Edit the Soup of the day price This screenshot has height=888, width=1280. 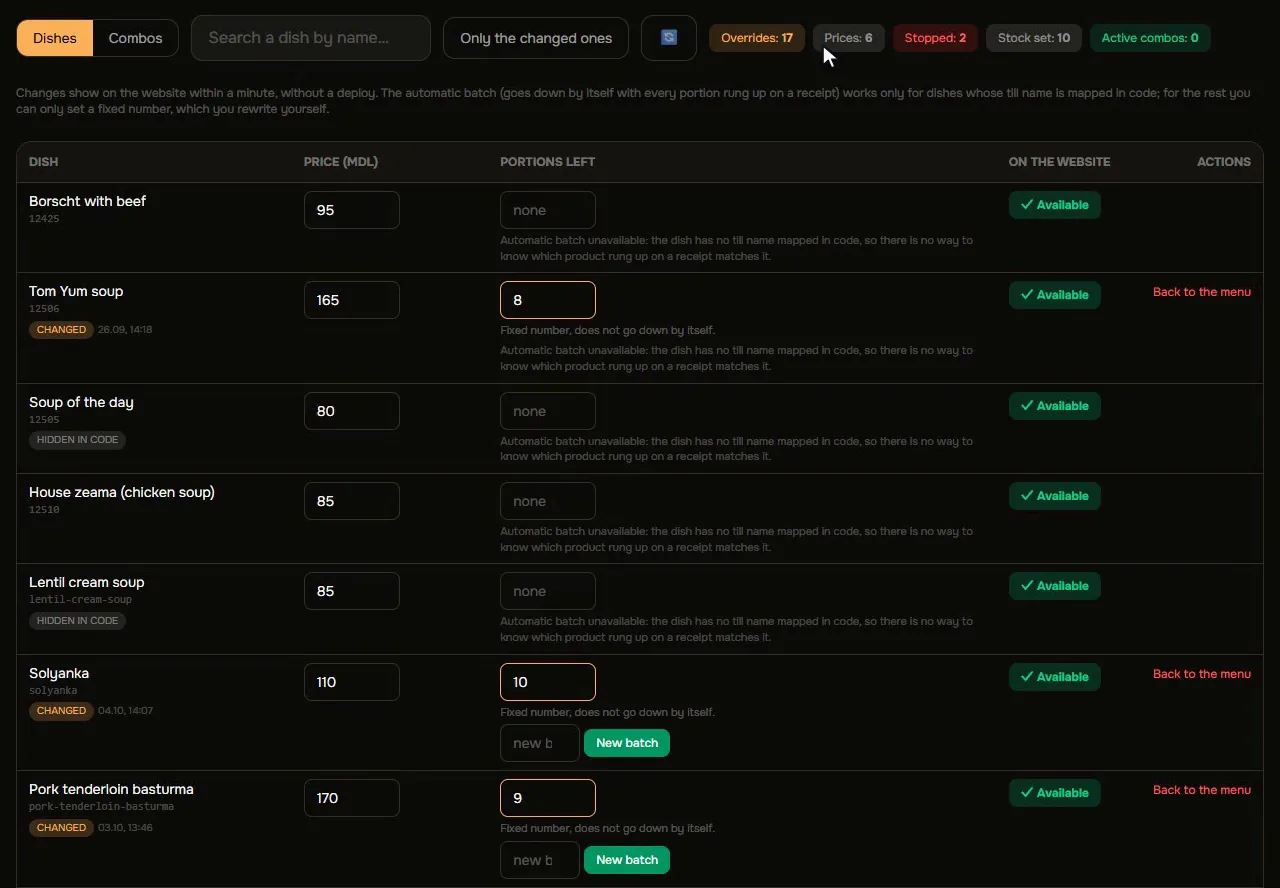[352, 411]
